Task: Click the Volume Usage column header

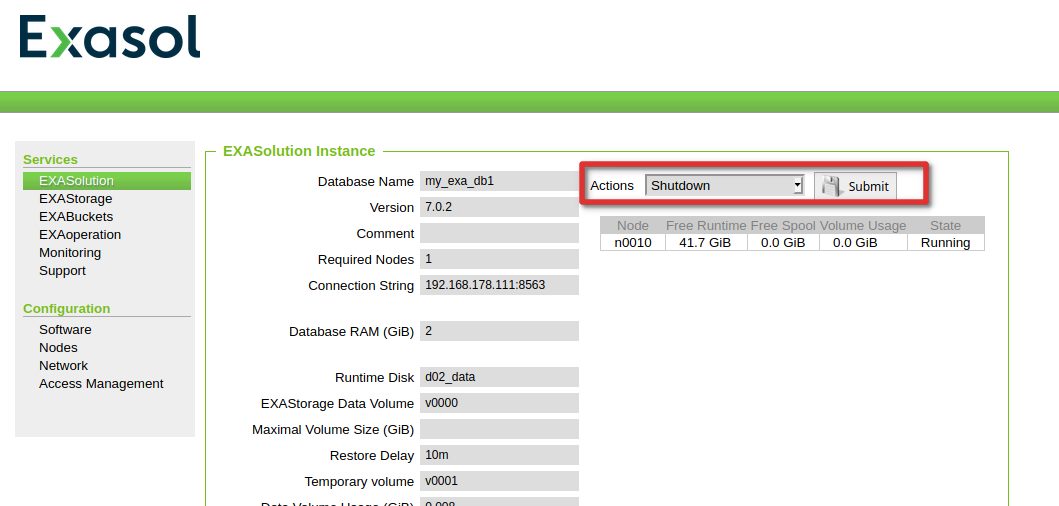Action: click(x=863, y=226)
